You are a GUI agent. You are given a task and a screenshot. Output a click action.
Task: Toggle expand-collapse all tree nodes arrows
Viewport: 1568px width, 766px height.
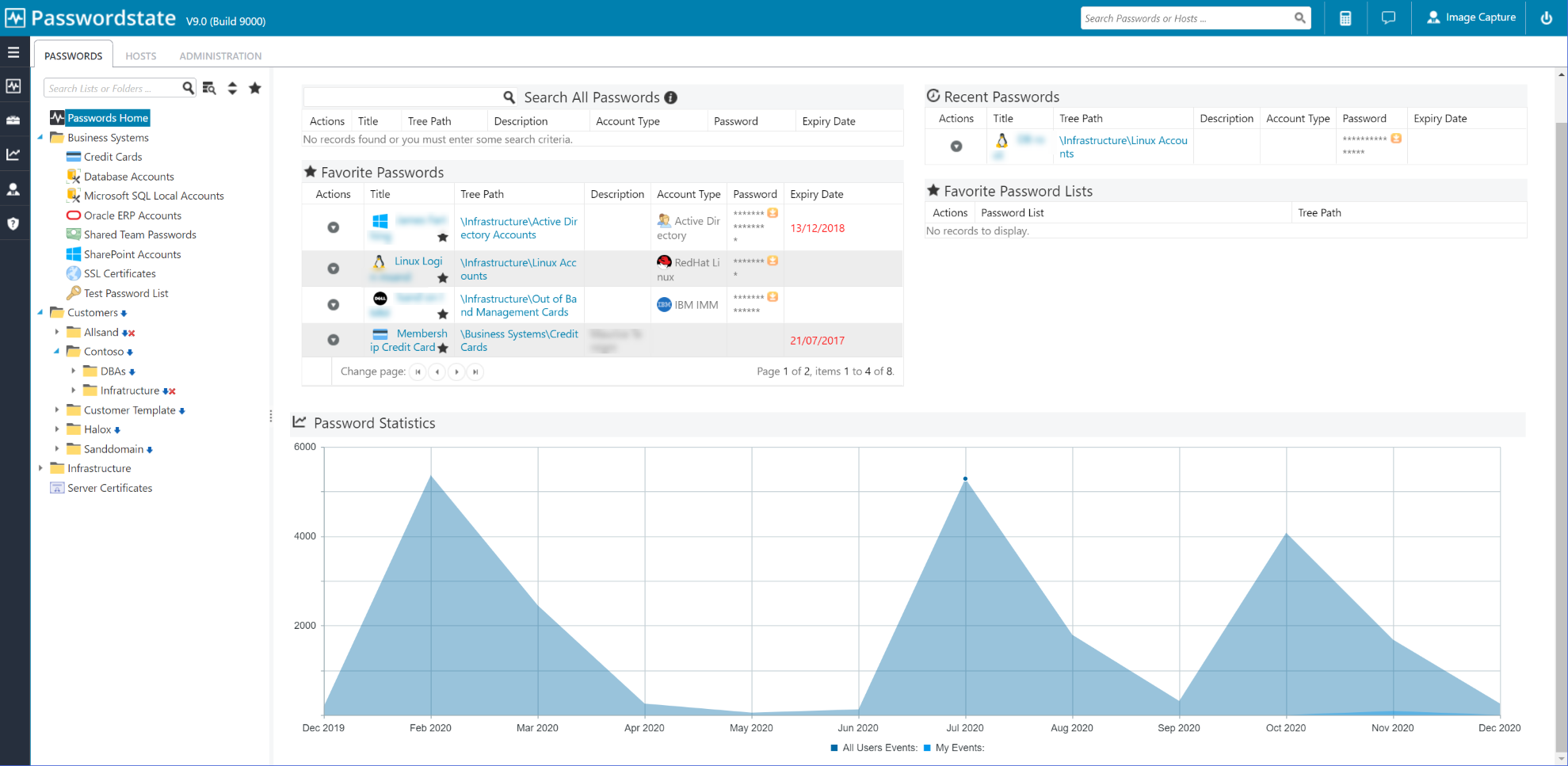coord(232,88)
